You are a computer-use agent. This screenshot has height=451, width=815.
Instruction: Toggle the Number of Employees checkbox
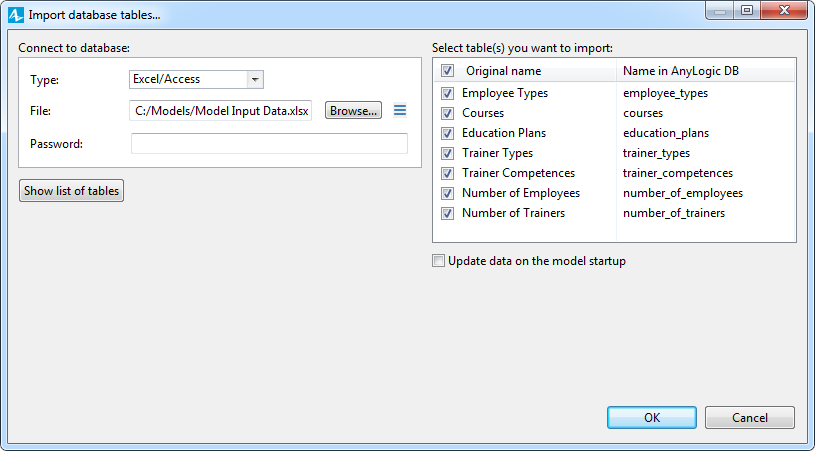[447, 193]
